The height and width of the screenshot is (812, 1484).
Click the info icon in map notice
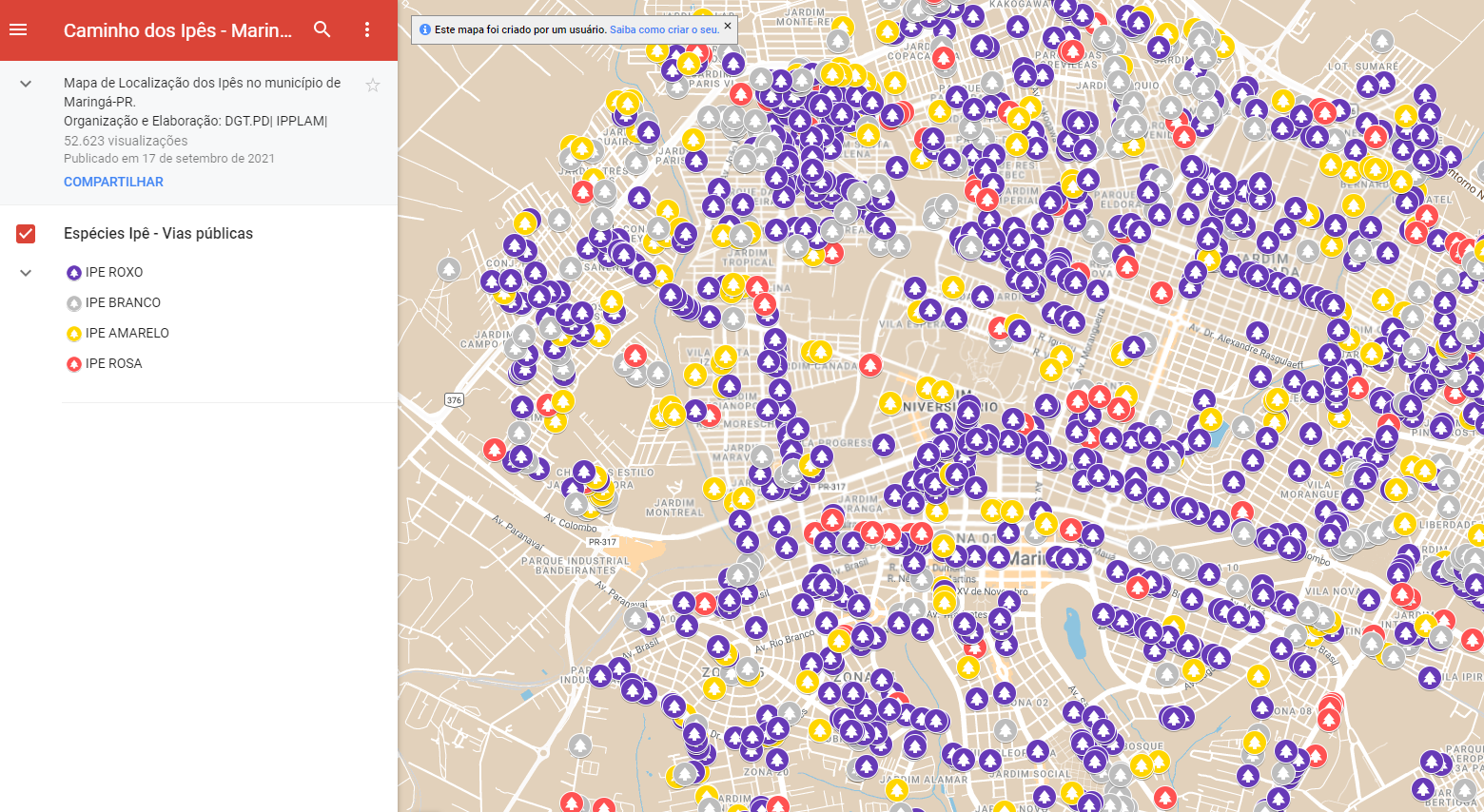424,29
